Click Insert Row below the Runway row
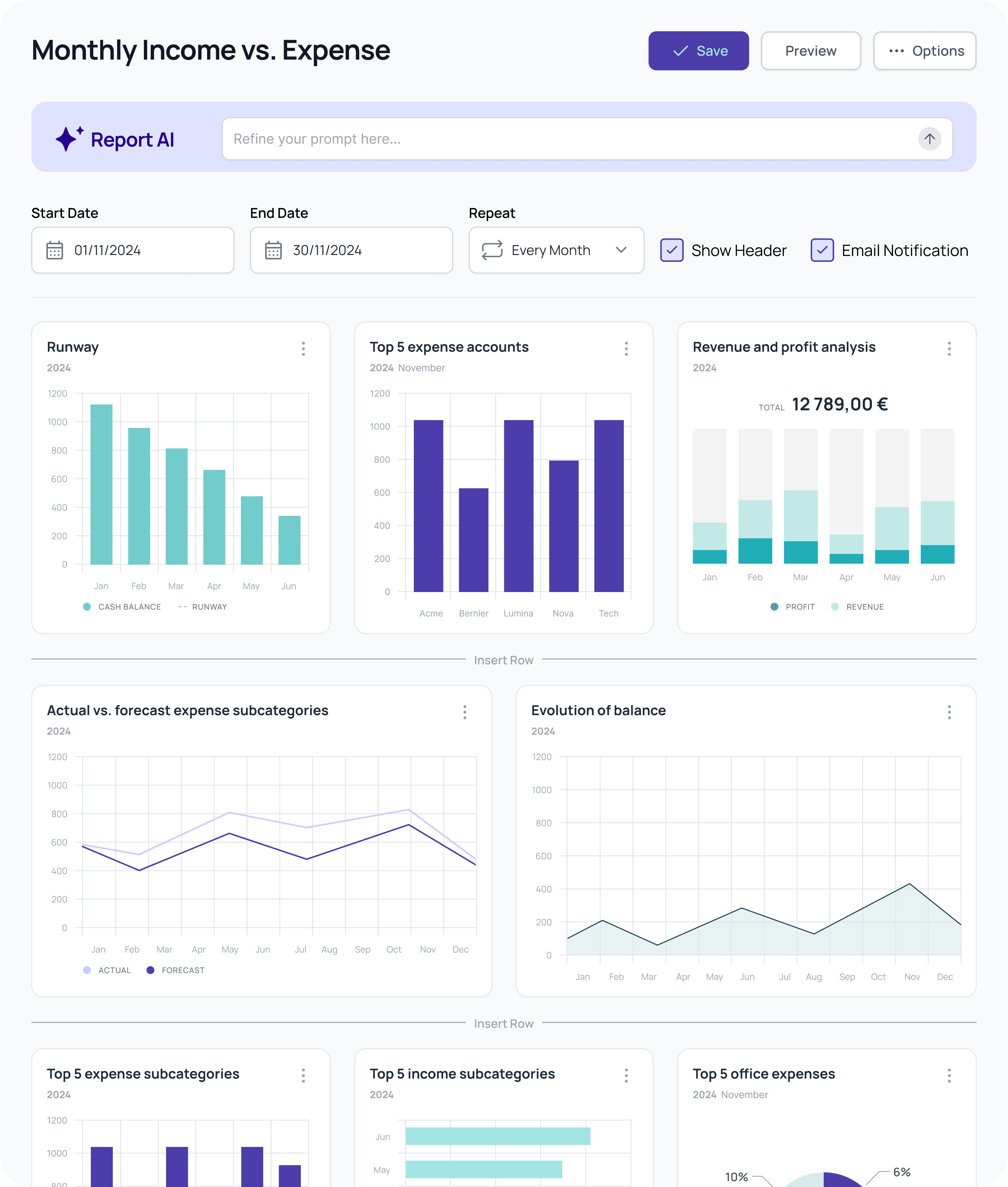This screenshot has height=1187, width=1008. 503,660
